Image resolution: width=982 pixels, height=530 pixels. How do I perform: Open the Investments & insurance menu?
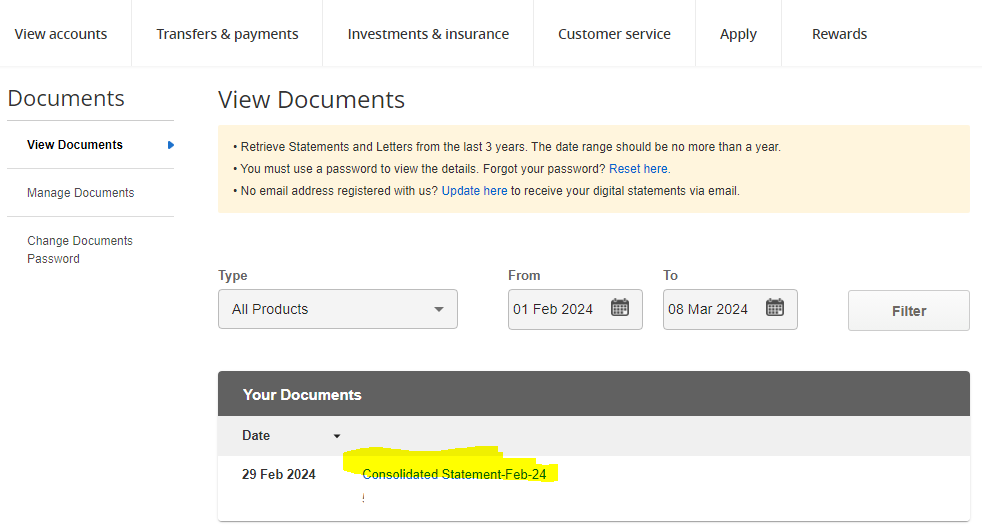coord(428,34)
